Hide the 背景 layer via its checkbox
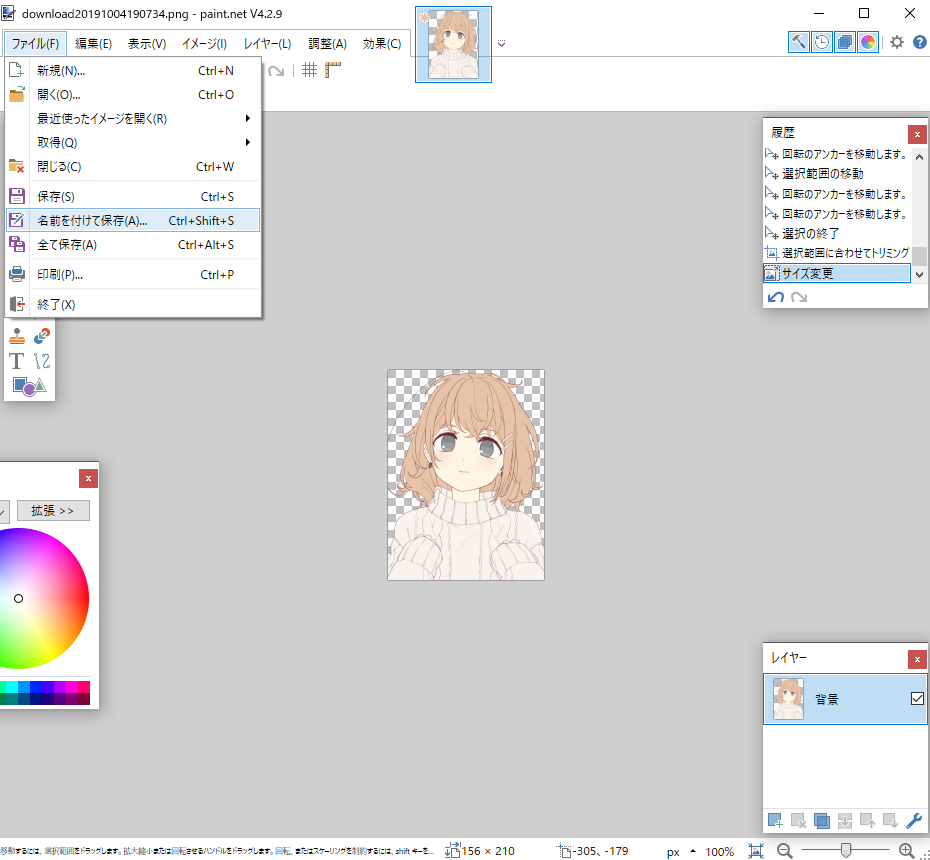Screen dimensions: 930x860 (x=916, y=699)
